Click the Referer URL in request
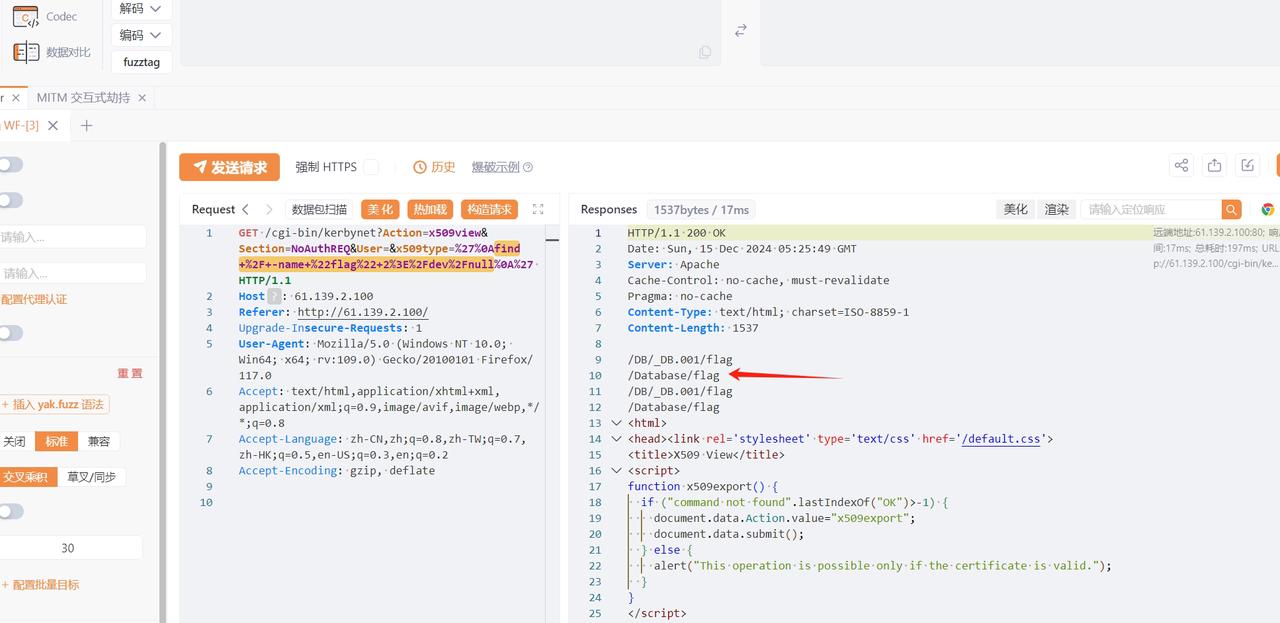This screenshot has height=623, width=1280. pos(362,312)
